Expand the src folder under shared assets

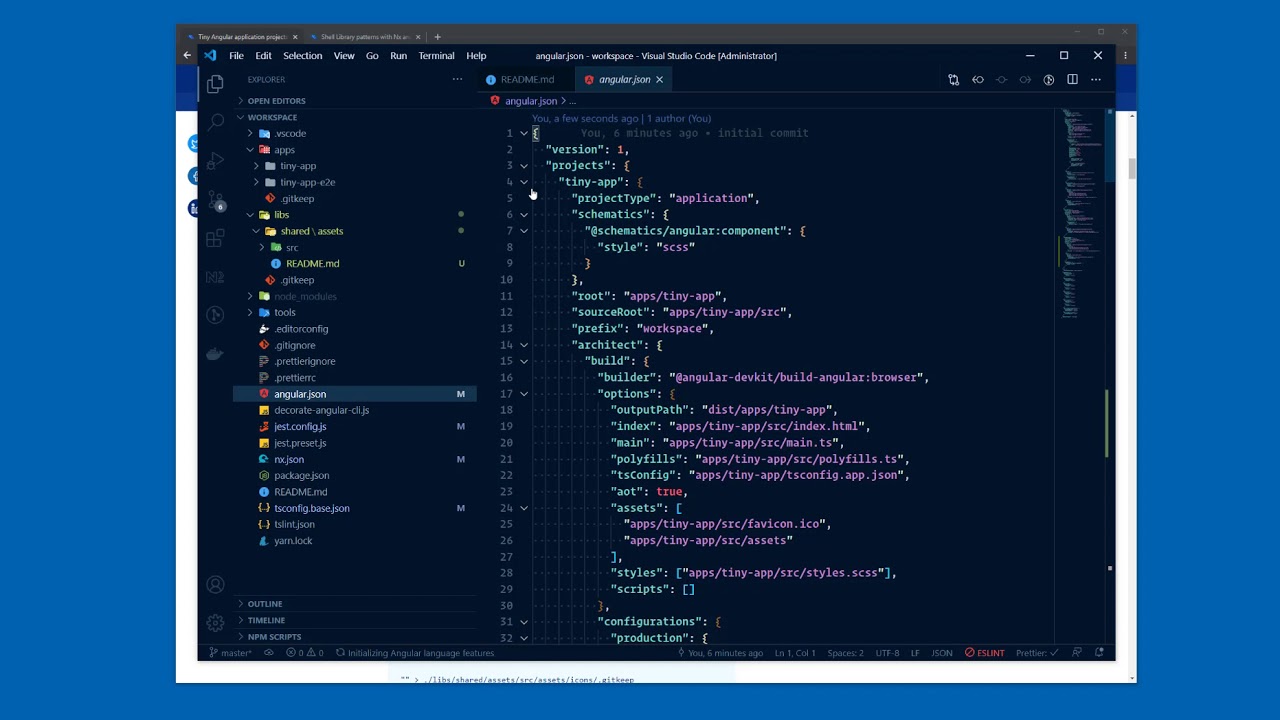point(291,247)
